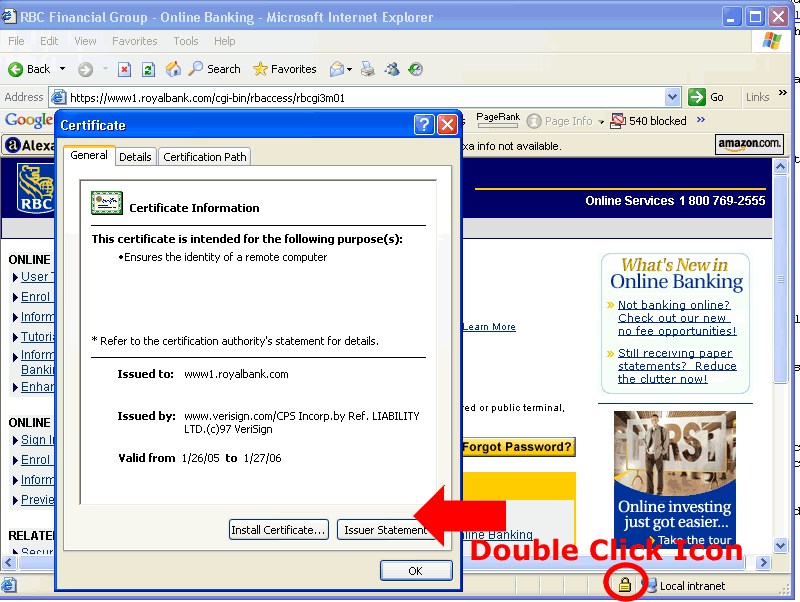
Task: Click the PageRank indicator
Action: (497, 120)
